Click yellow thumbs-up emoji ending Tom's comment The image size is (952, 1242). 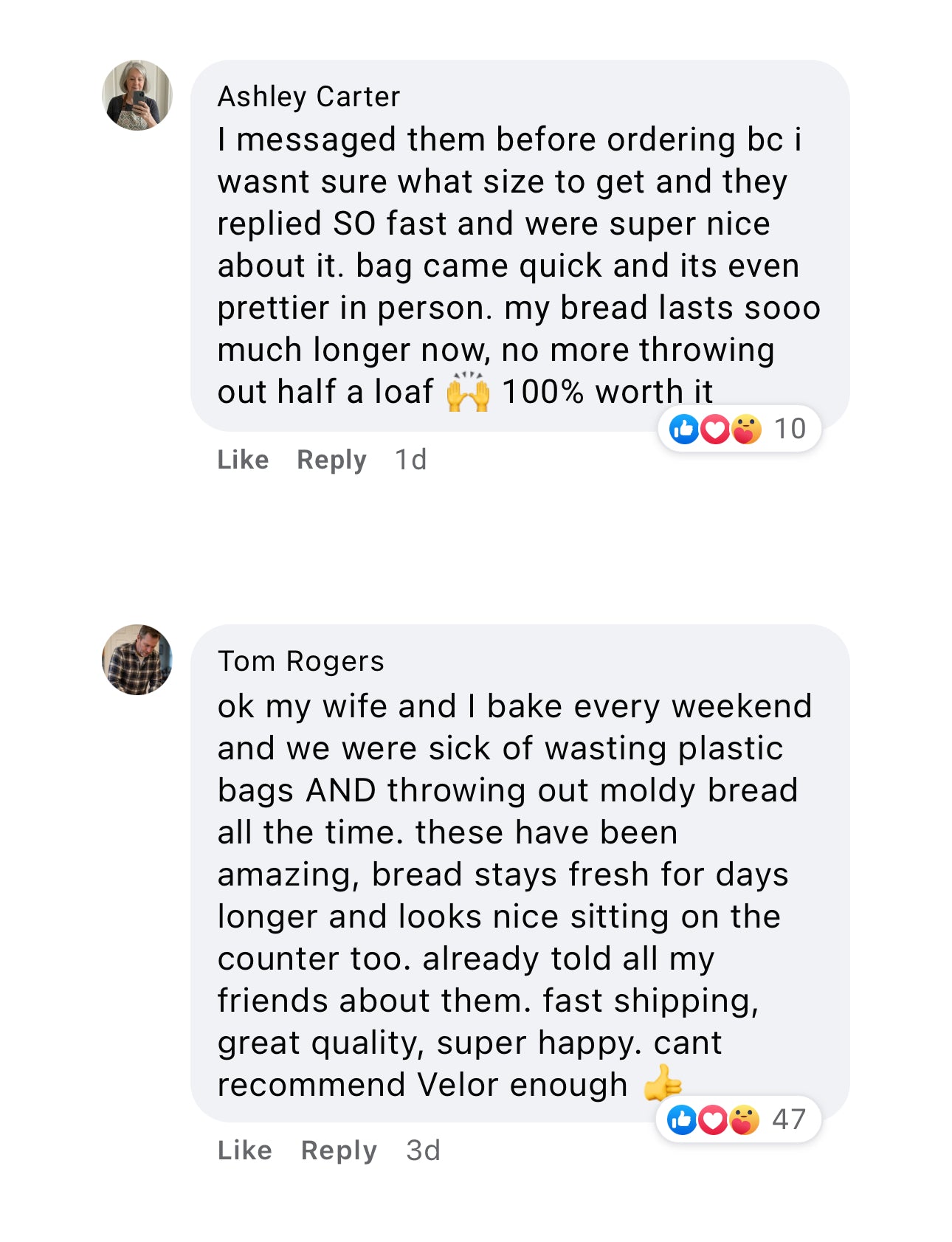pyautogui.click(x=662, y=1083)
